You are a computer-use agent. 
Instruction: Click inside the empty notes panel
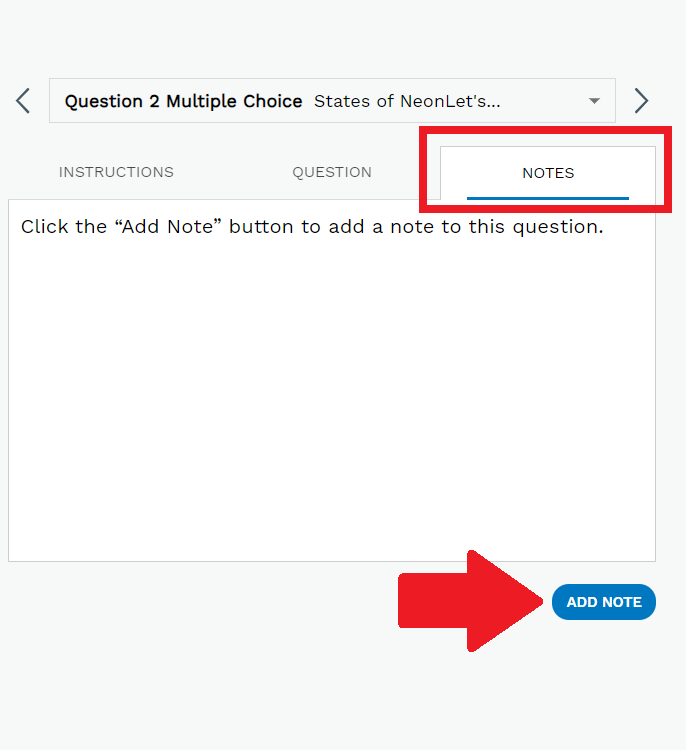coord(332,400)
